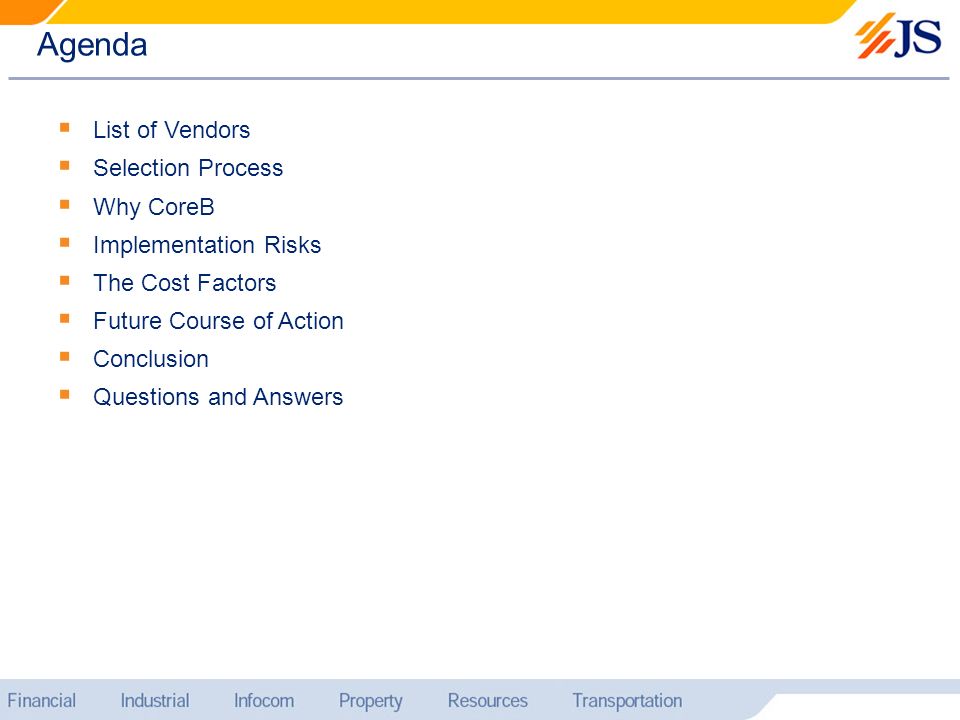Click the Selection Process agenda item
Screen dimensions: 960x720
188,168
